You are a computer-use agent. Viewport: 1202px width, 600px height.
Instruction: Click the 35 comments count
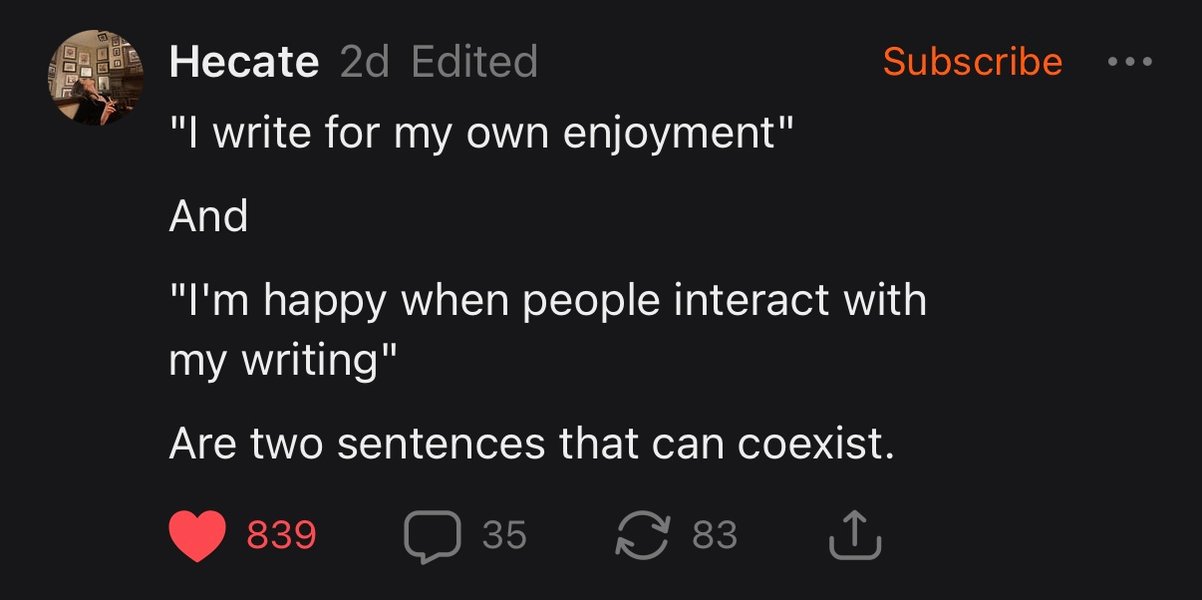[x=504, y=536]
